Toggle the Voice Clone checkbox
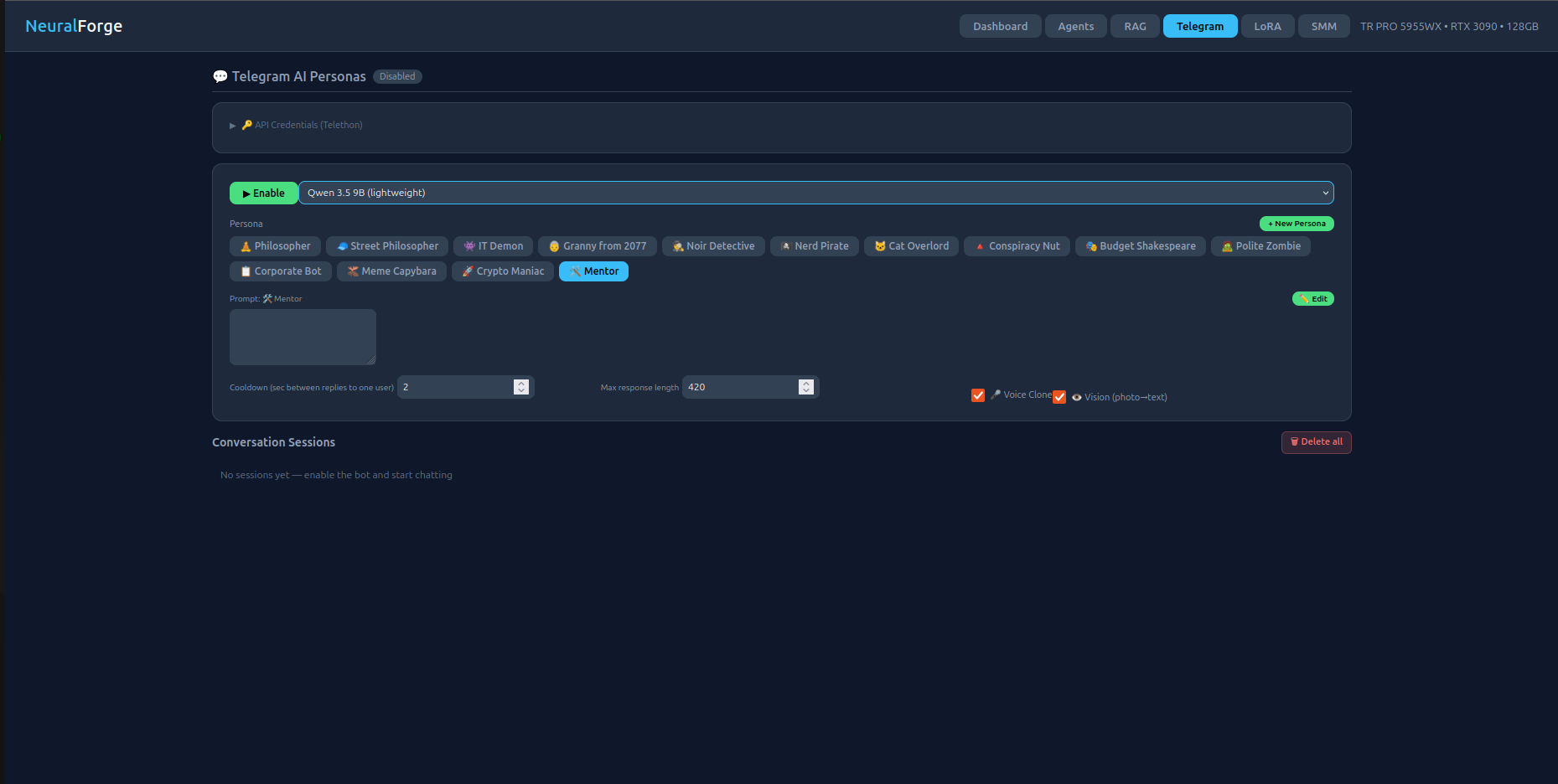 (978, 395)
